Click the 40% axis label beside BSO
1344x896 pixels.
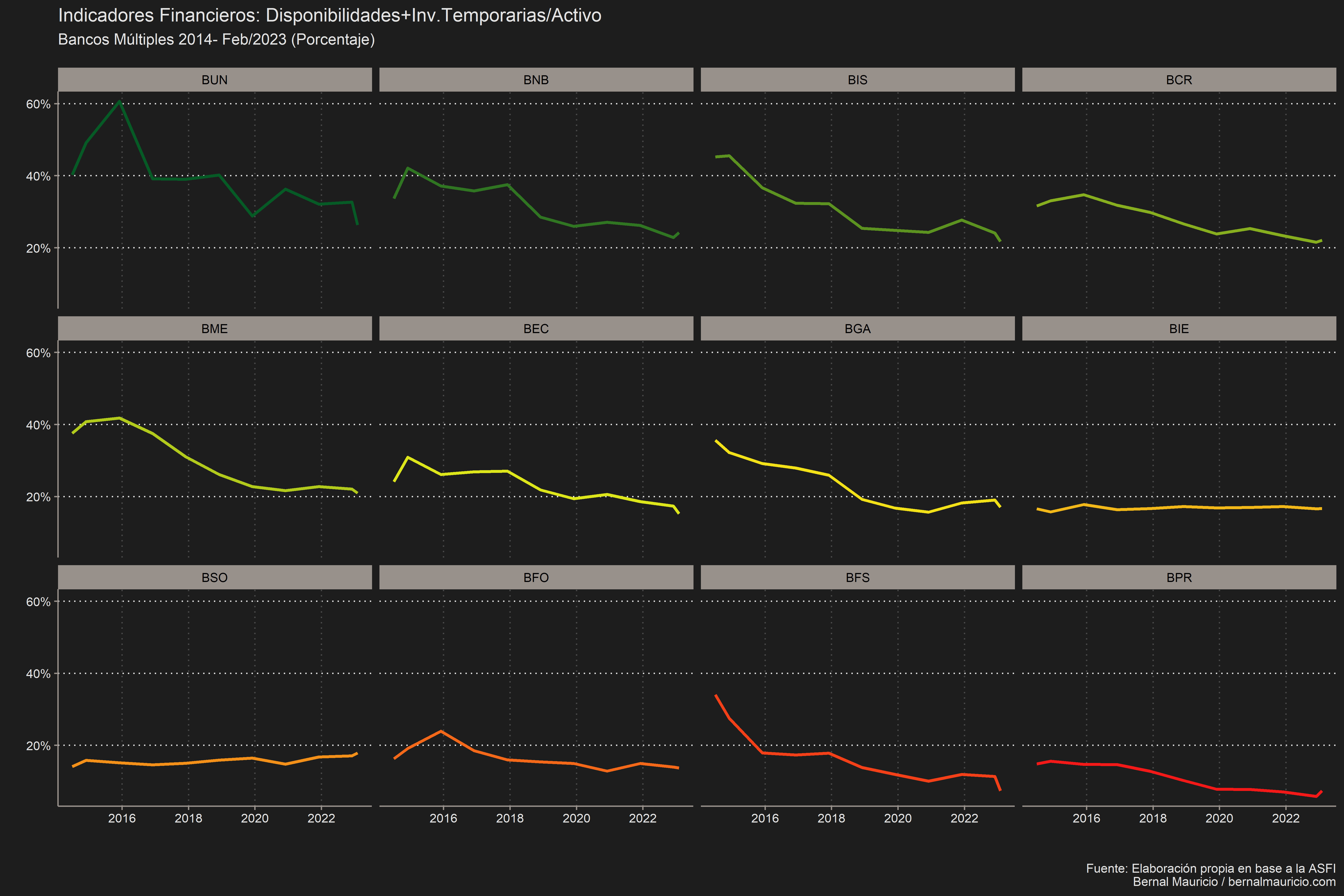[x=38, y=674]
